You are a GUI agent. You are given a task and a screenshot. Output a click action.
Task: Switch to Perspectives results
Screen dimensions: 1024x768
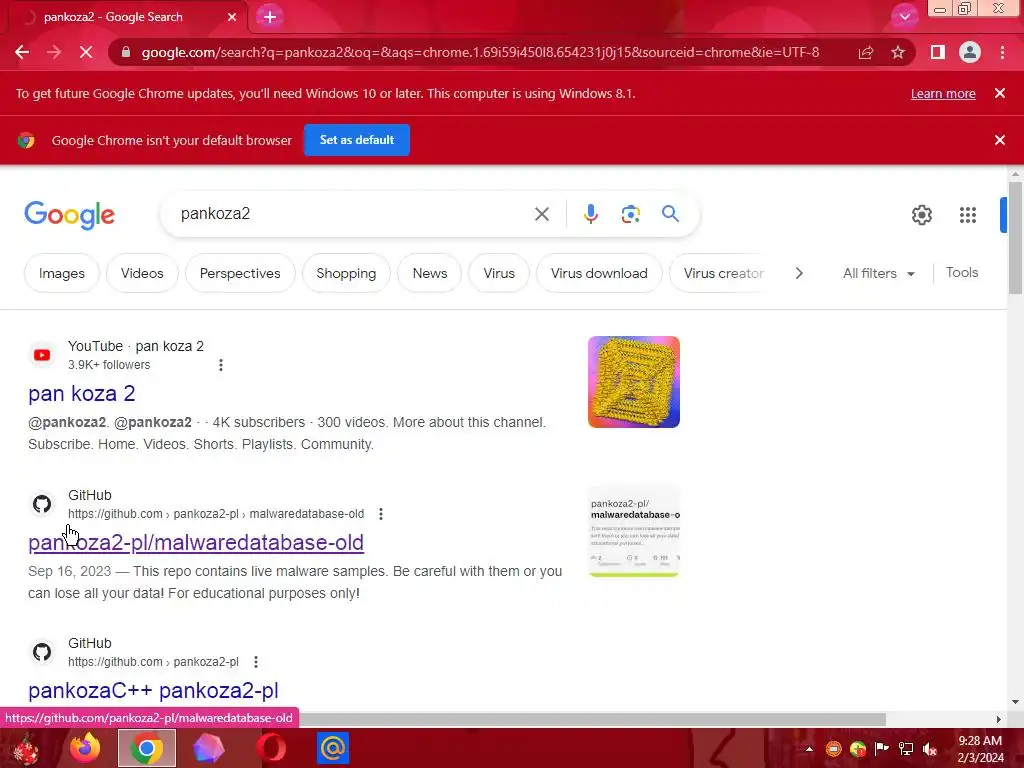240,273
